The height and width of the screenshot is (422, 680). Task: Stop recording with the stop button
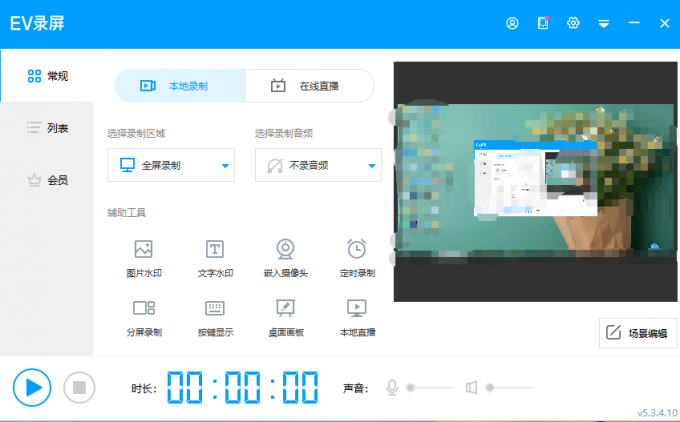click(x=79, y=387)
